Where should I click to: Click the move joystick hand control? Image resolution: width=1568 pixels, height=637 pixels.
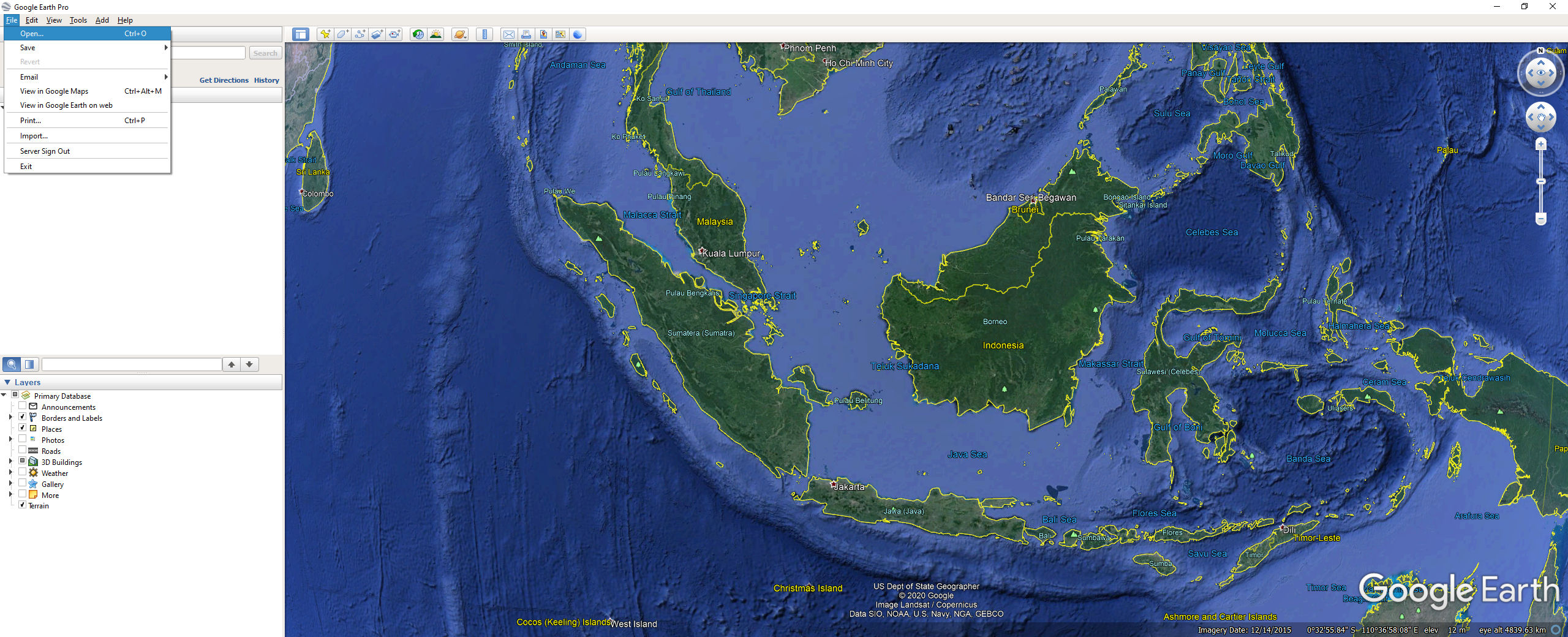(1541, 116)
